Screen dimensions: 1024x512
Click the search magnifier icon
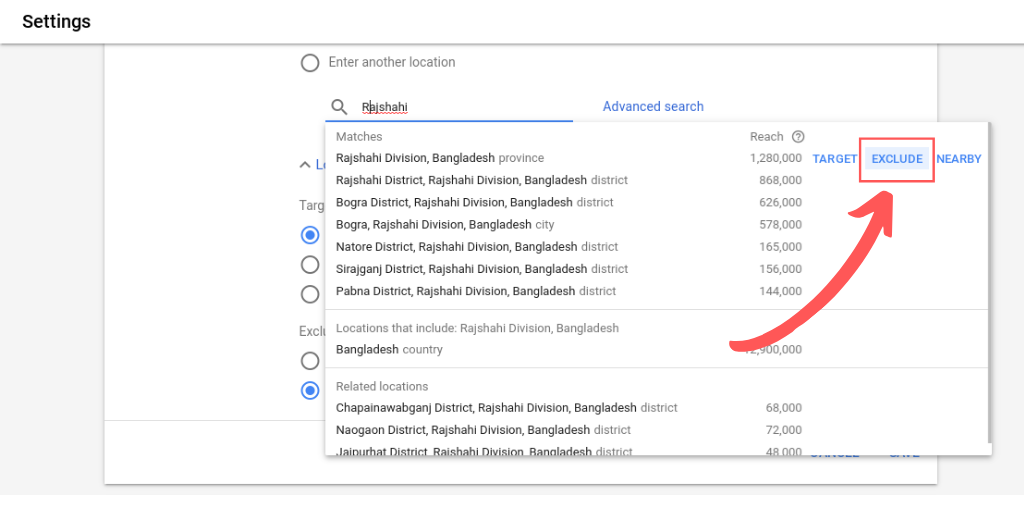[x=340, y=107]
